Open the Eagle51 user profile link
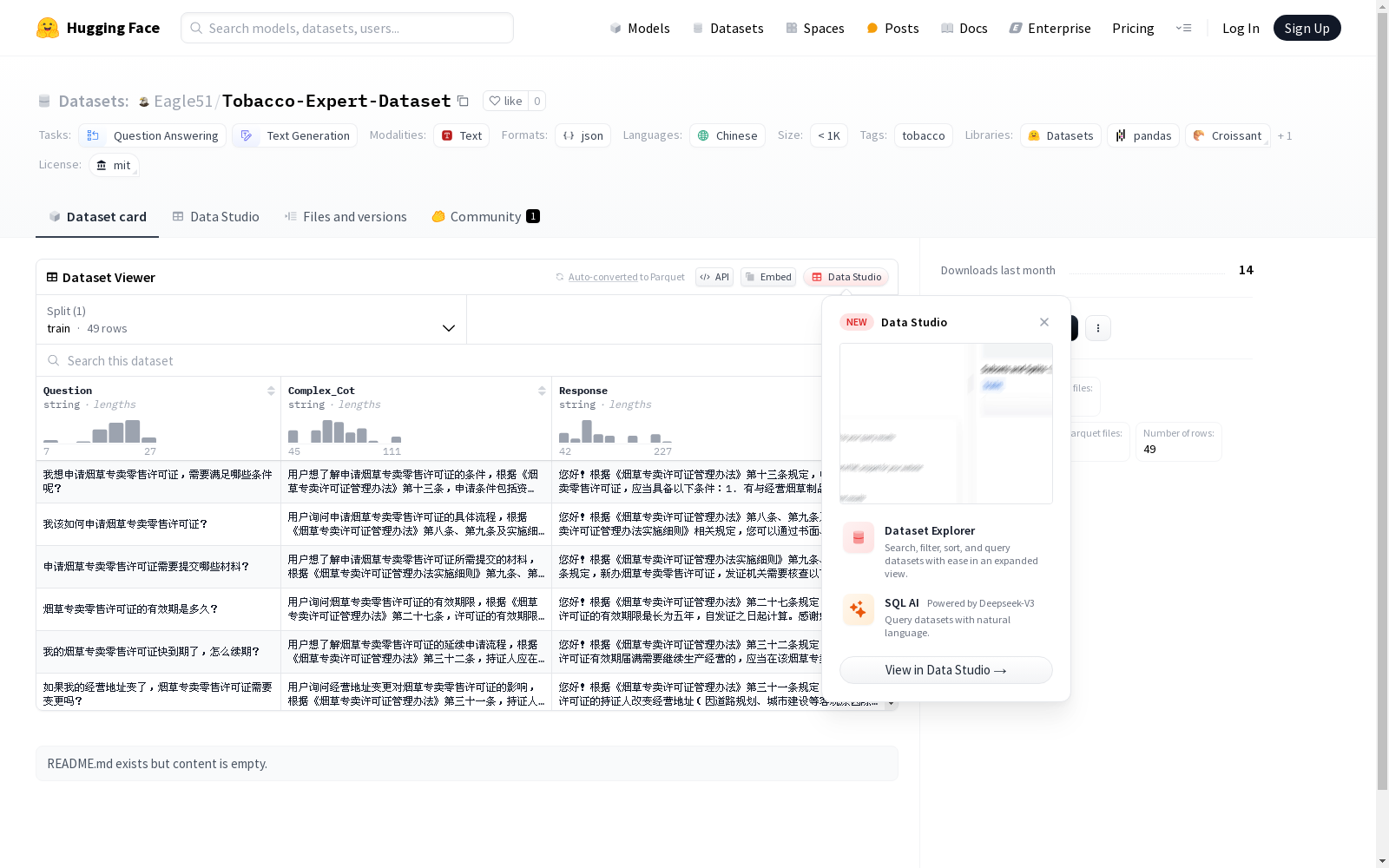Viewport: 1389px width, 868px height. coord(183,102)
